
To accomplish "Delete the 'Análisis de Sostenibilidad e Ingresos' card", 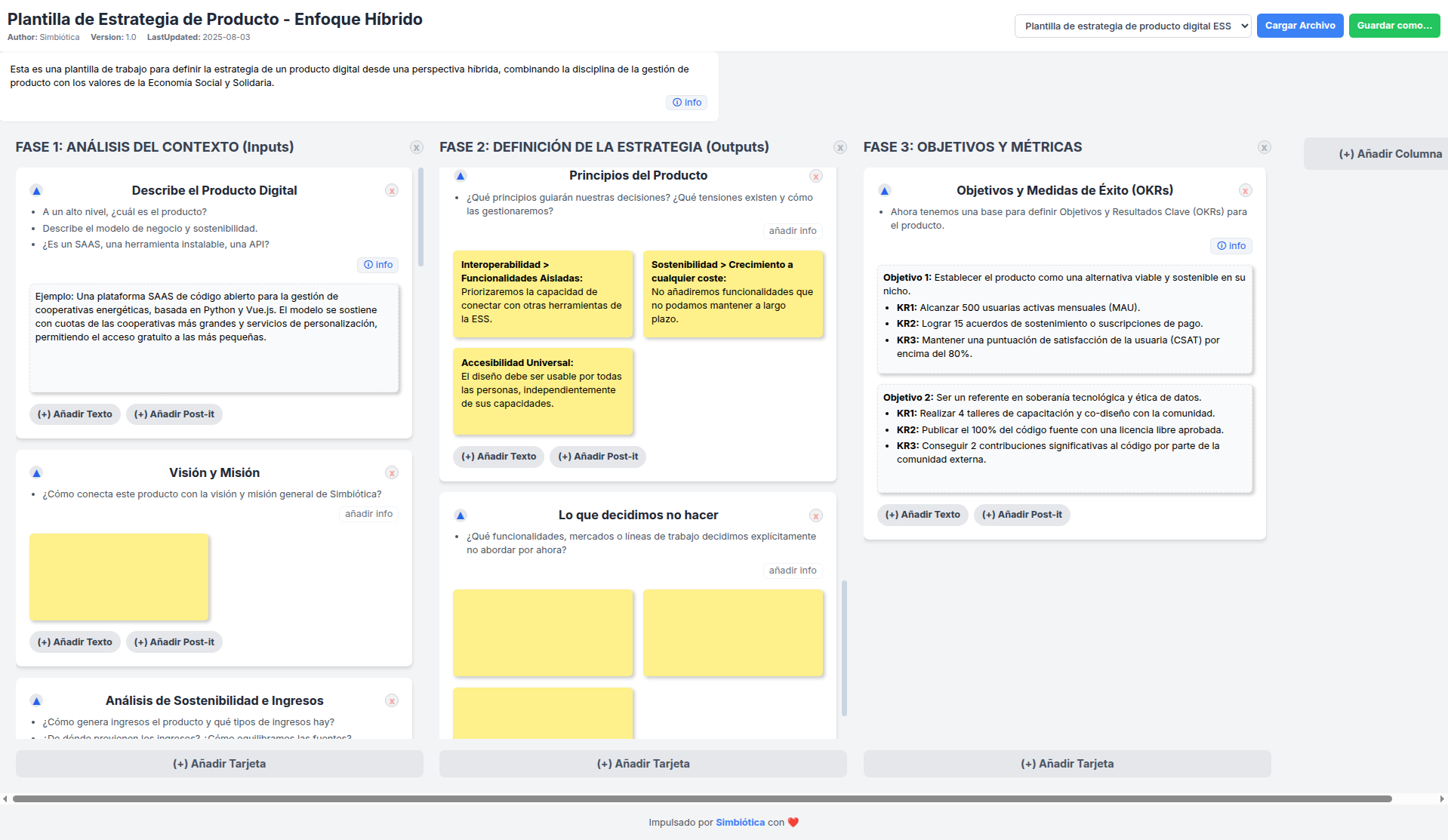I will [x=392, y=700].
